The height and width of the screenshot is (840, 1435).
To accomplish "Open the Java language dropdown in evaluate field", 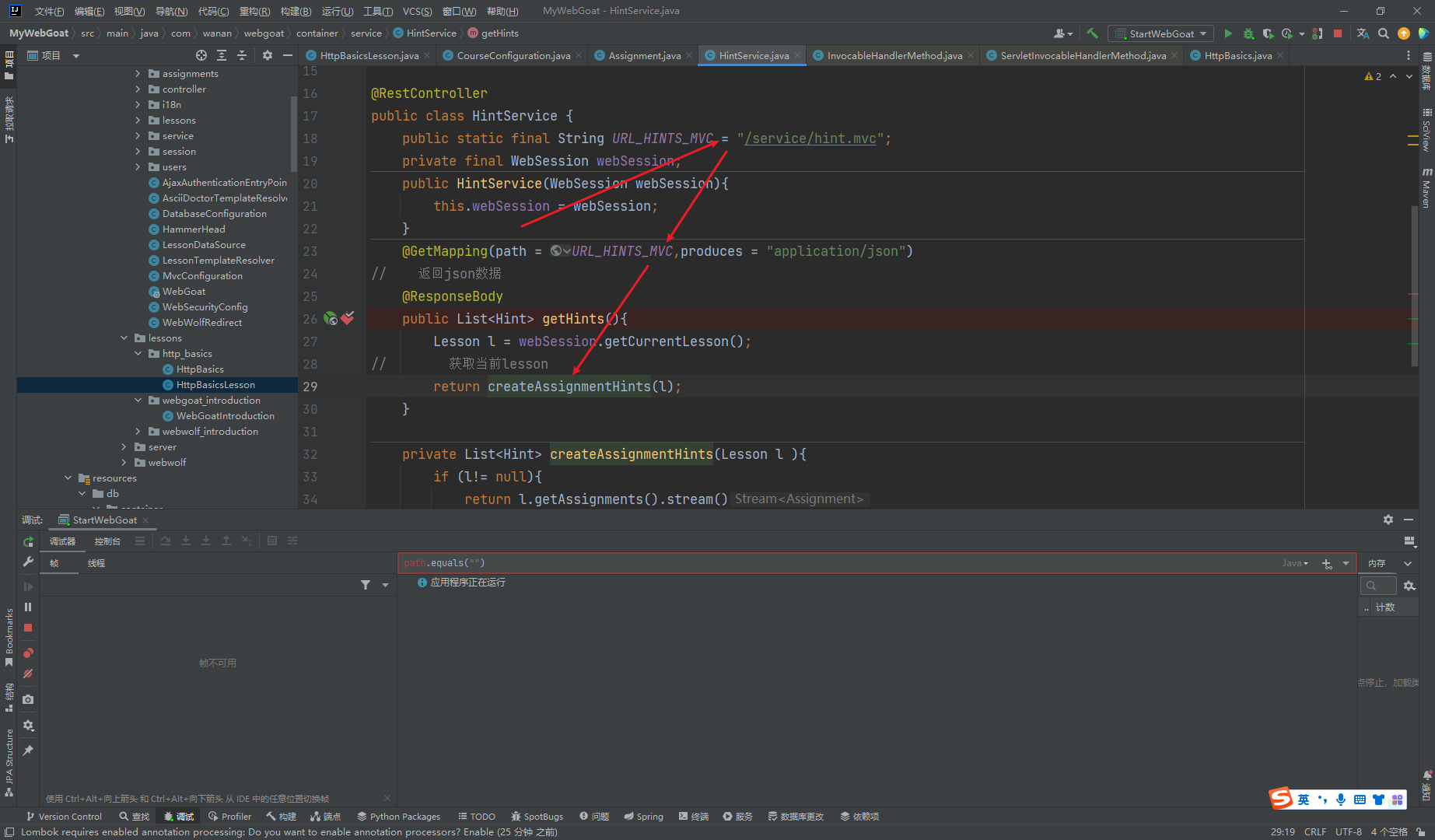I will (1295, 563).
